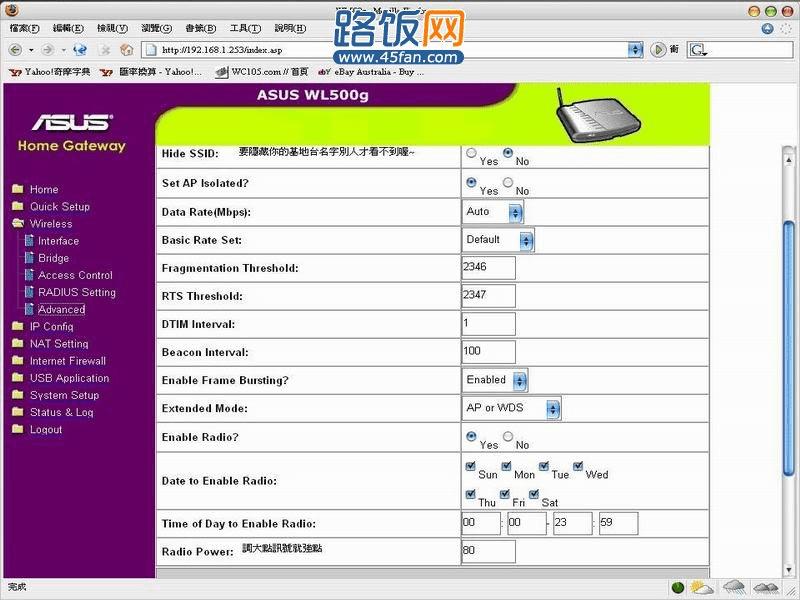Screen dimensions: 800x600
Task: Open the 檢視(V) View menu
Action: 112,28
